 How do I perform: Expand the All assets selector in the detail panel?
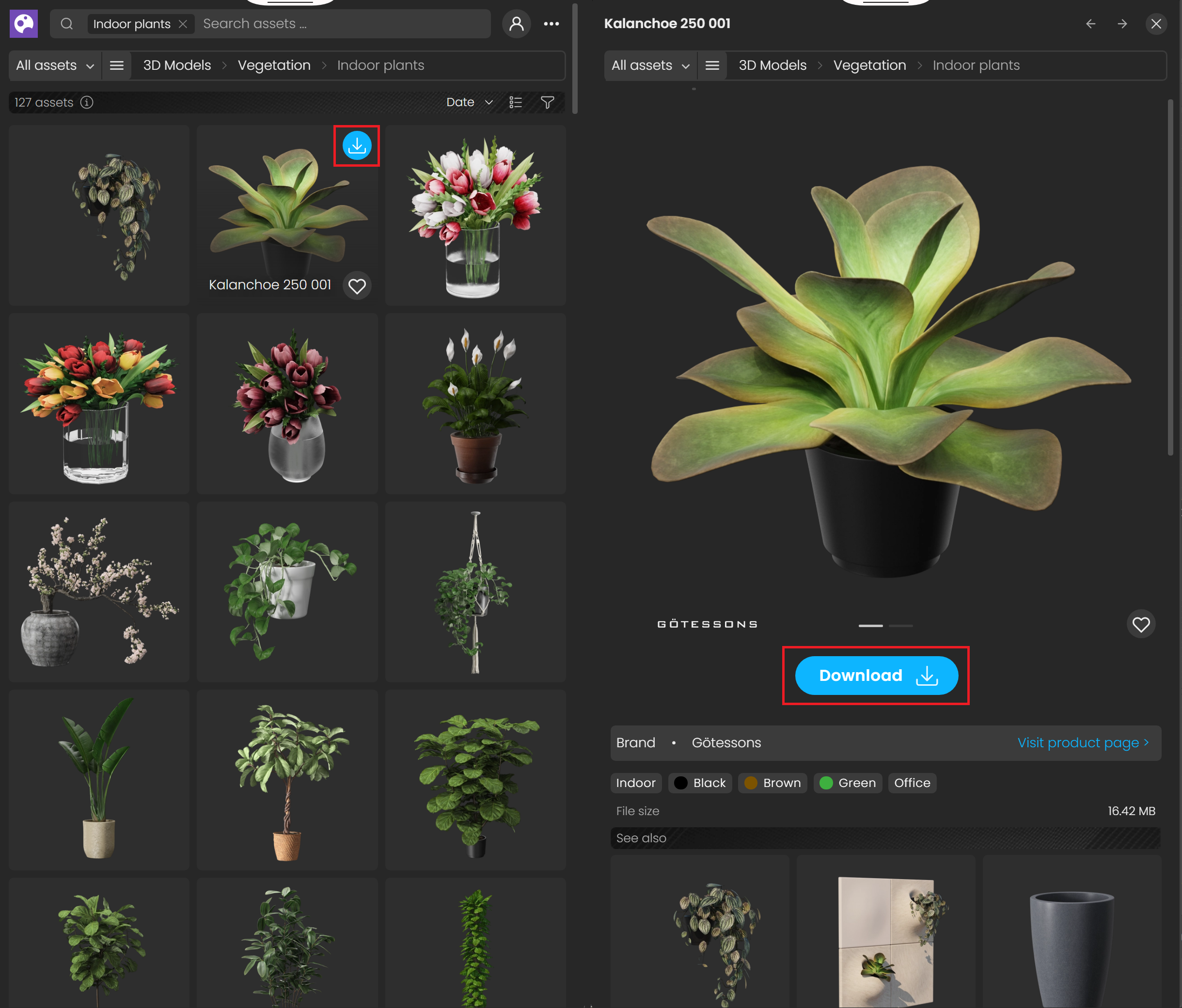click(x=650, y=65)
